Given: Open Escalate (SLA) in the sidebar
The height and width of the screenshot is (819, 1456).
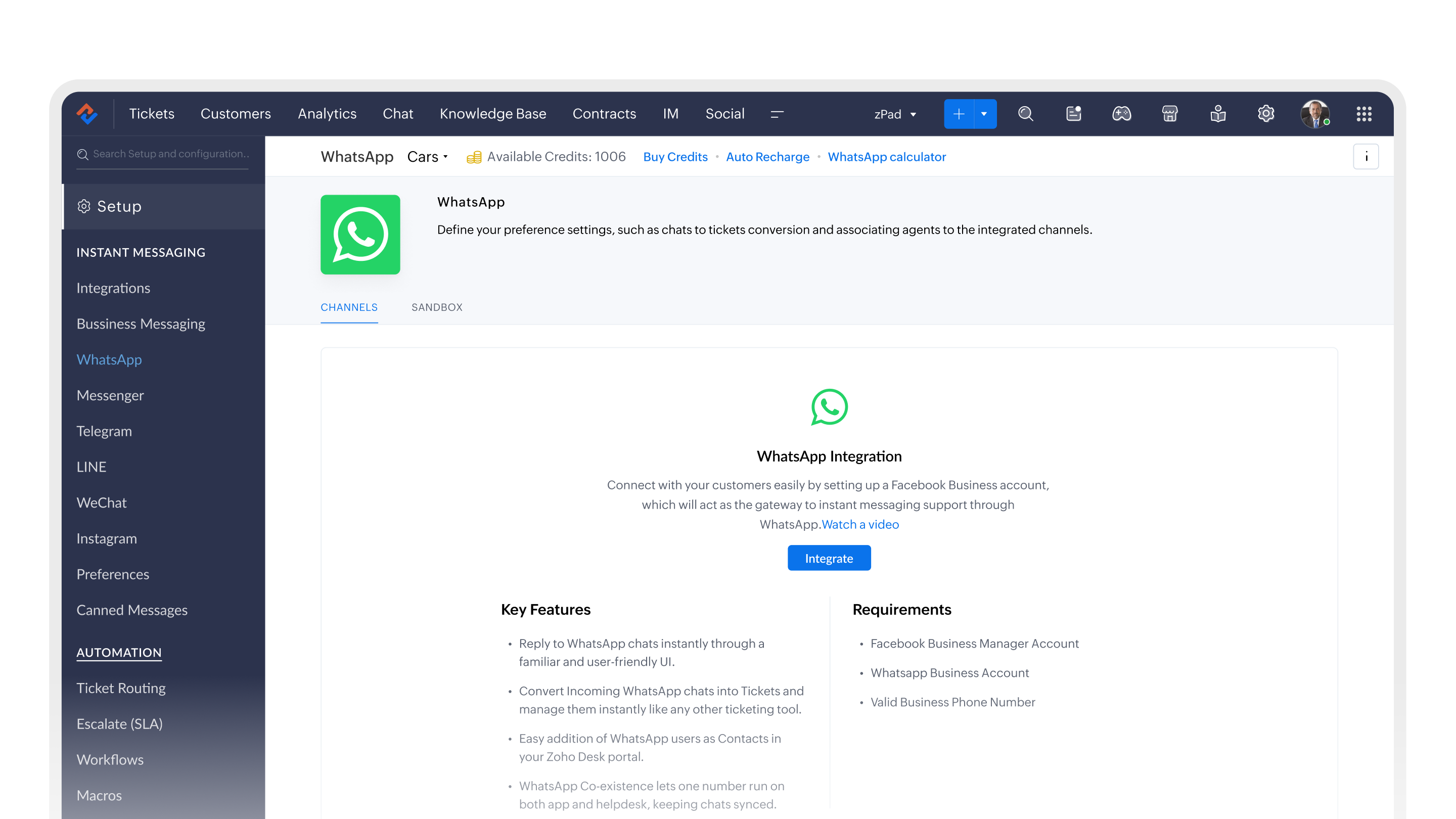Looking at the screenshot, I should point(119,723).
